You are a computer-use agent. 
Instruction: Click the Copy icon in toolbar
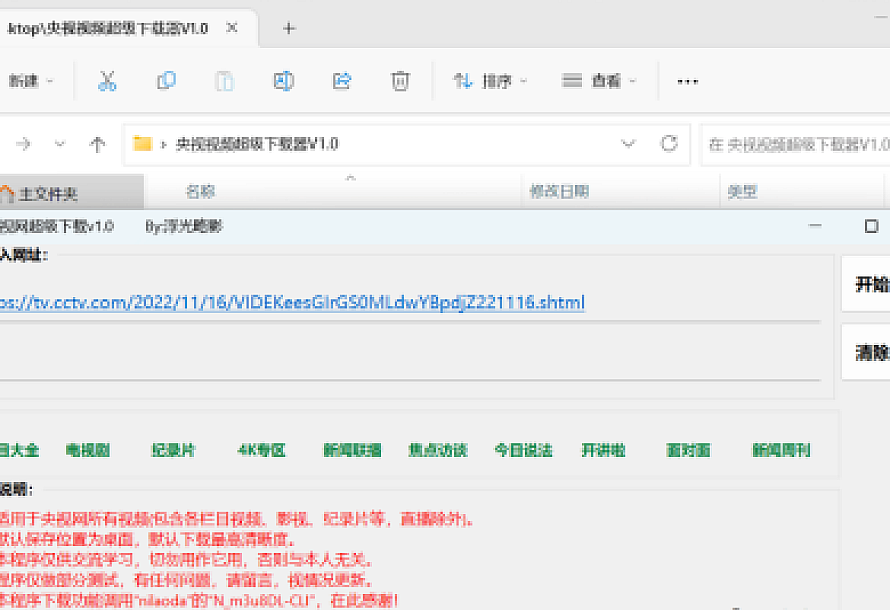[166, 81]
